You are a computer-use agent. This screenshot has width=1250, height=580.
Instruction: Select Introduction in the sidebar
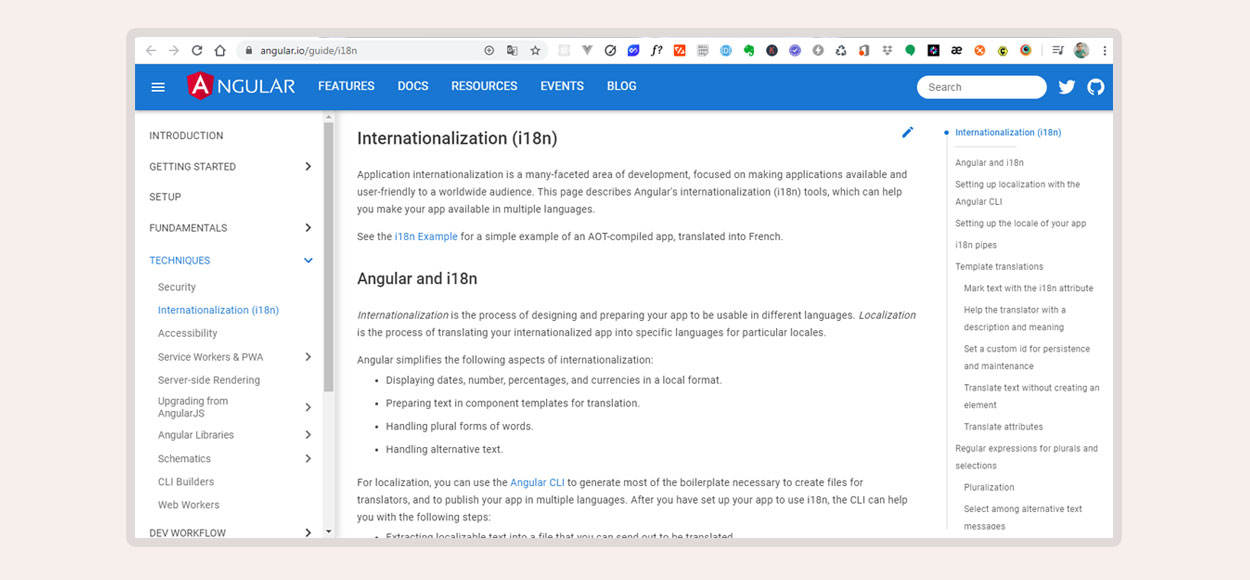pos(187,136)
